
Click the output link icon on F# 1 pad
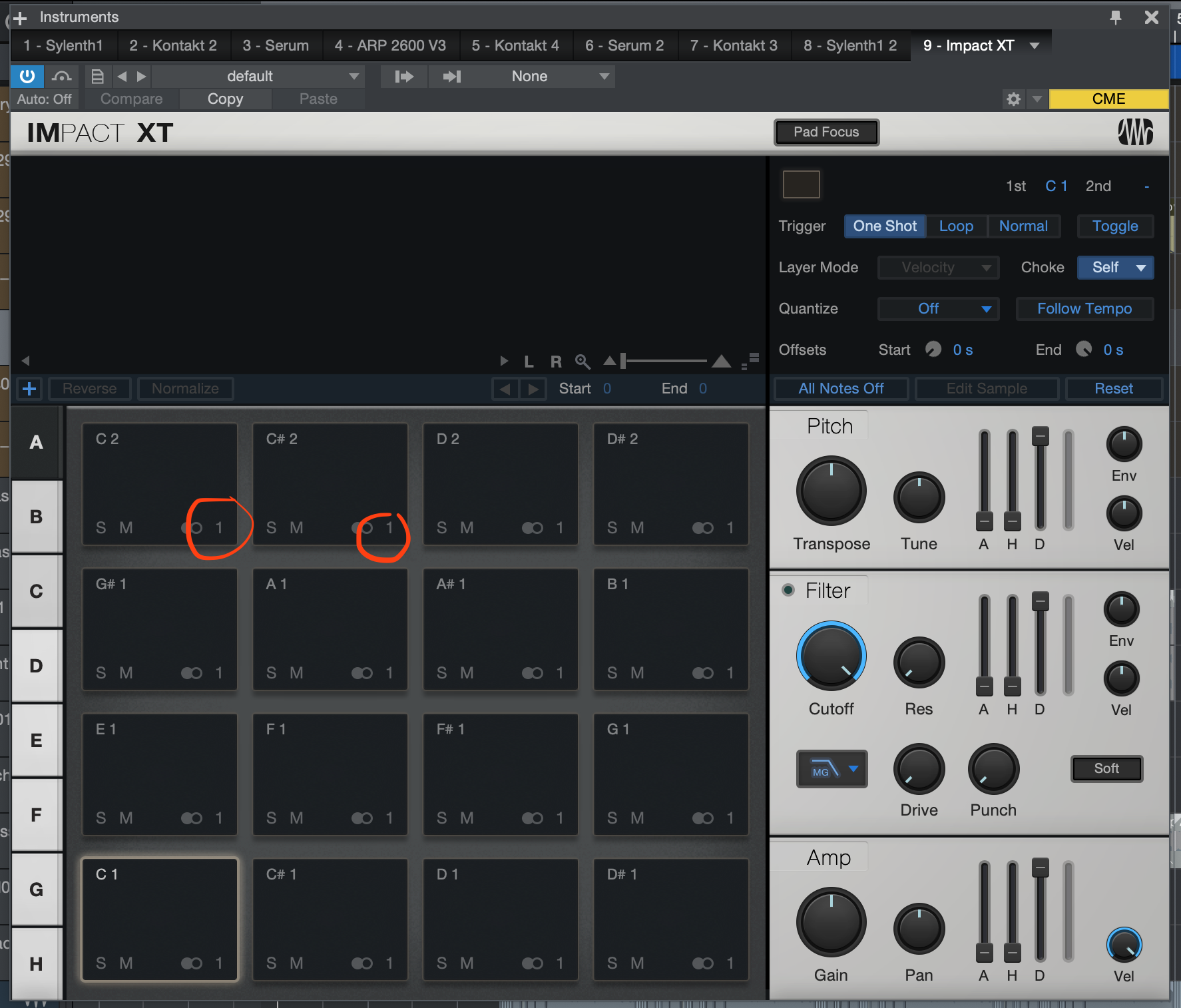[533, 818]
